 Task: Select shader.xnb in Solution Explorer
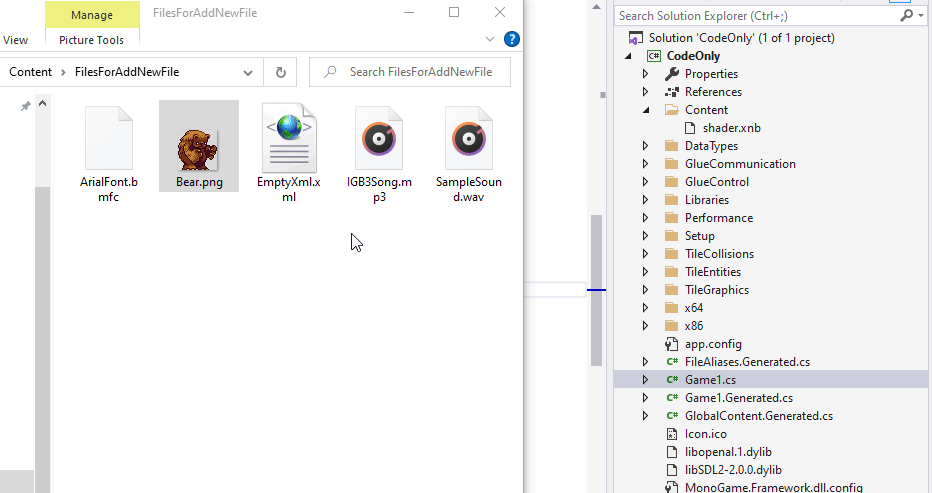point(724,128)
